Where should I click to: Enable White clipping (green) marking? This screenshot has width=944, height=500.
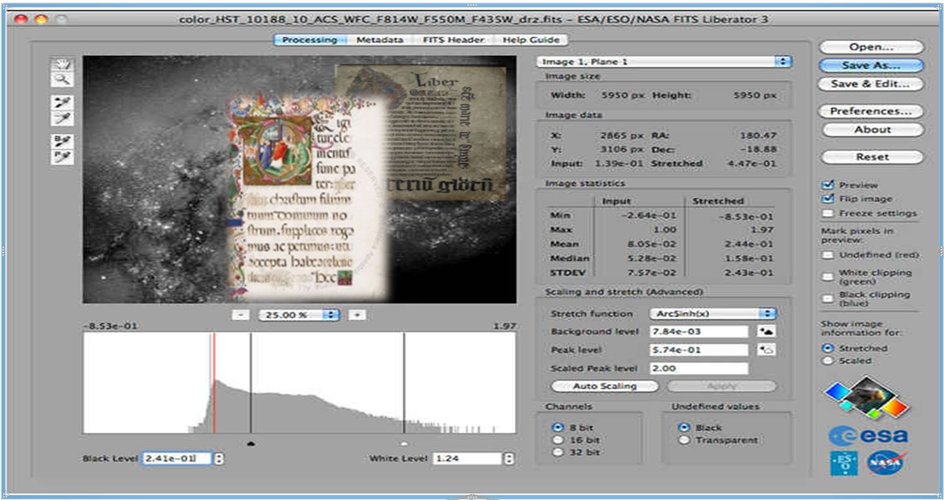coord(828,277)
